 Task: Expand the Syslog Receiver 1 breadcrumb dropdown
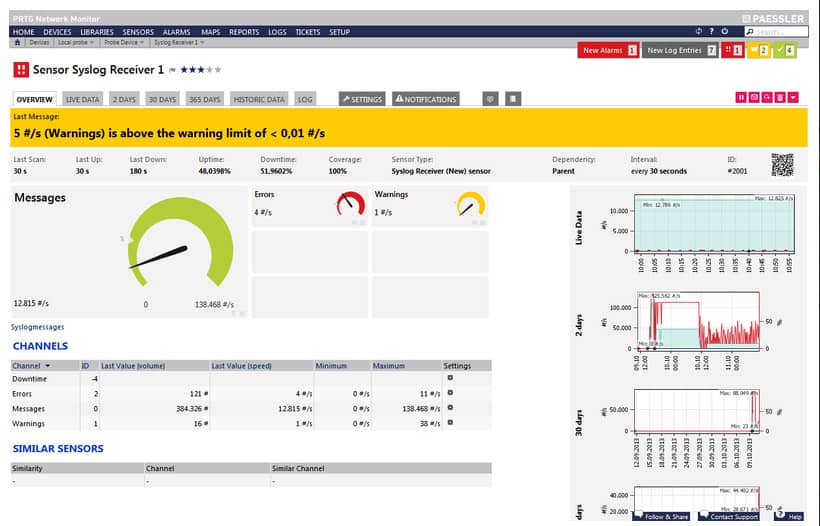(x=202, y=43)
